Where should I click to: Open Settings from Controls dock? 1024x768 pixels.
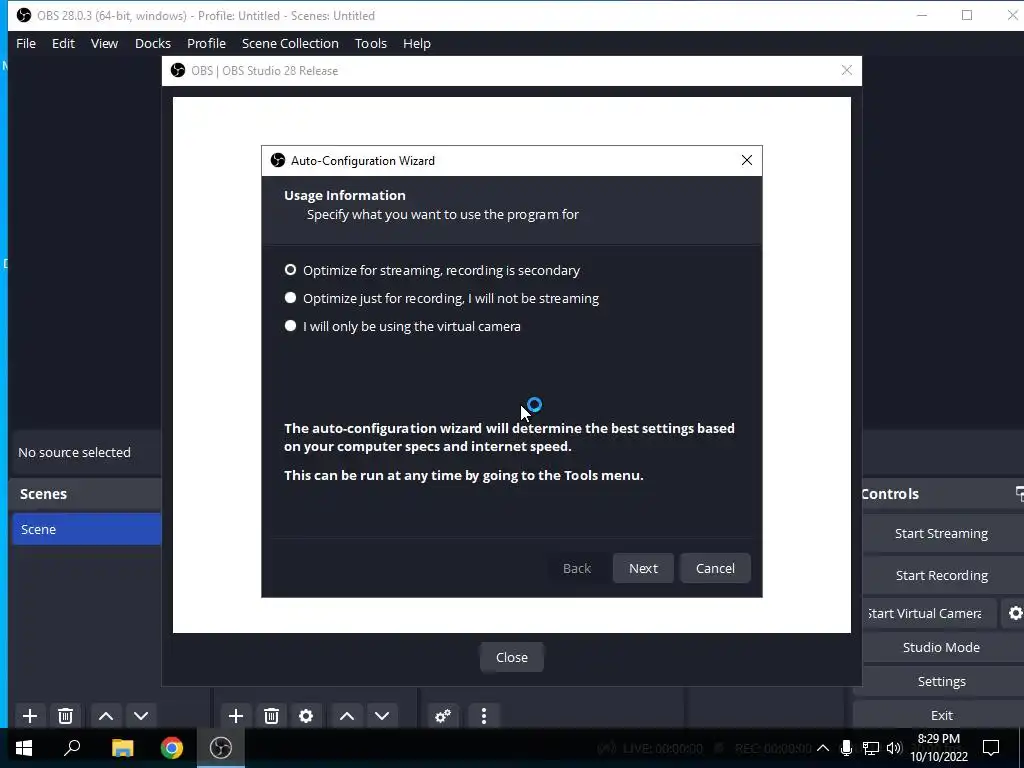(x=941, y=681)
